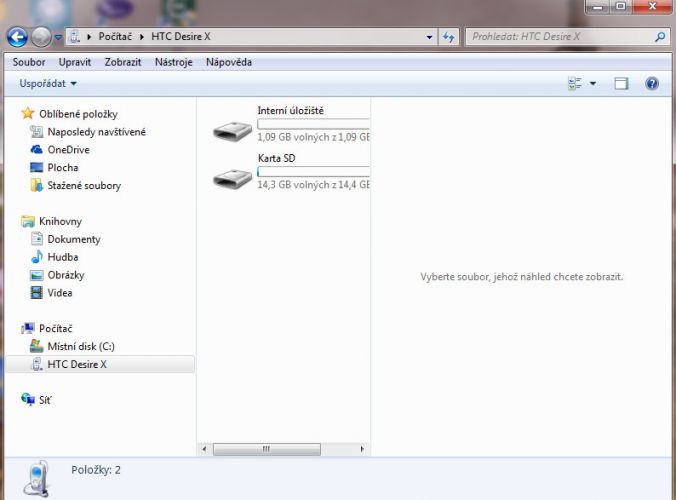Viewport: 676px width, 500px height.
Task: Select HTC Desire X breadcrumb segment
Action: click(x=181, y=37)
